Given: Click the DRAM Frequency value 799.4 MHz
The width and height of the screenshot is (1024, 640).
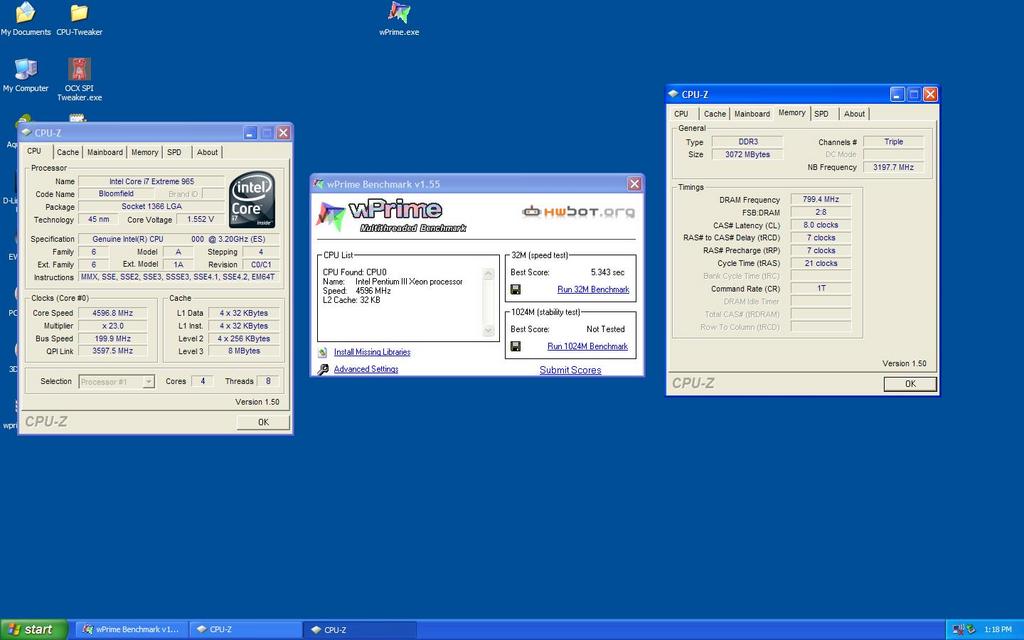Looking at the screenshot, I should 821,199.
